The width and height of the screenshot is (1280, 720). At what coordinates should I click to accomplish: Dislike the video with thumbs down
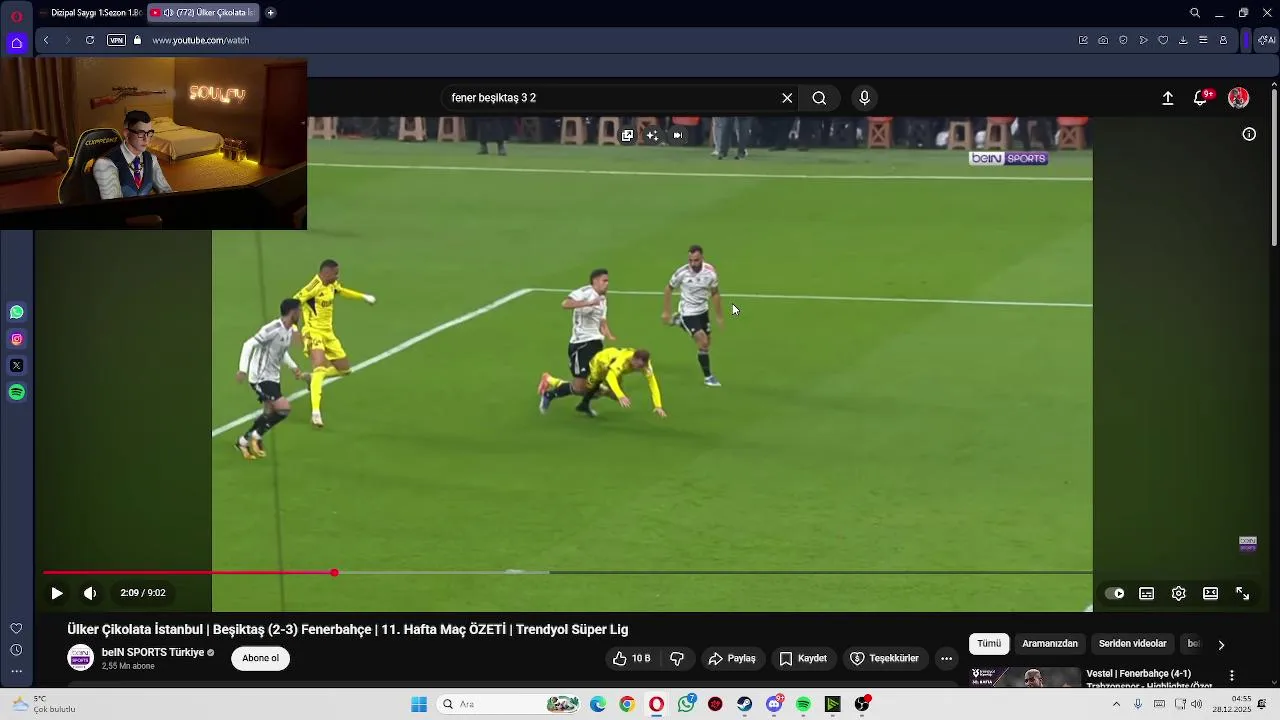coord(677,658)
